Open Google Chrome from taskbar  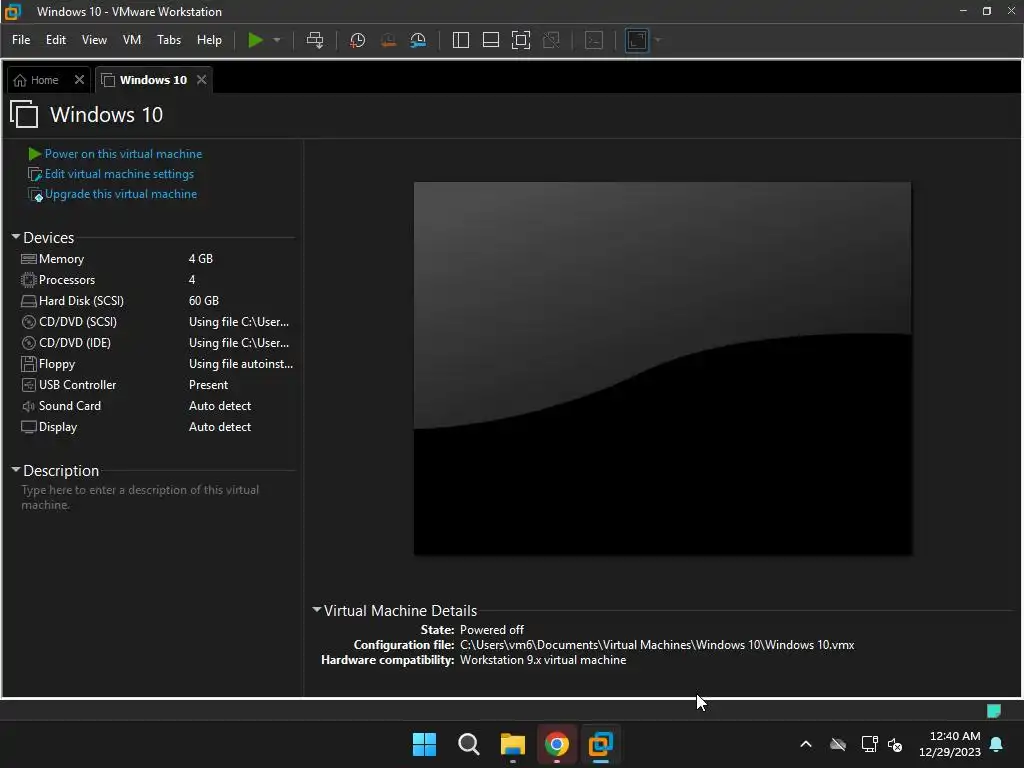click(x=556, y=744)
